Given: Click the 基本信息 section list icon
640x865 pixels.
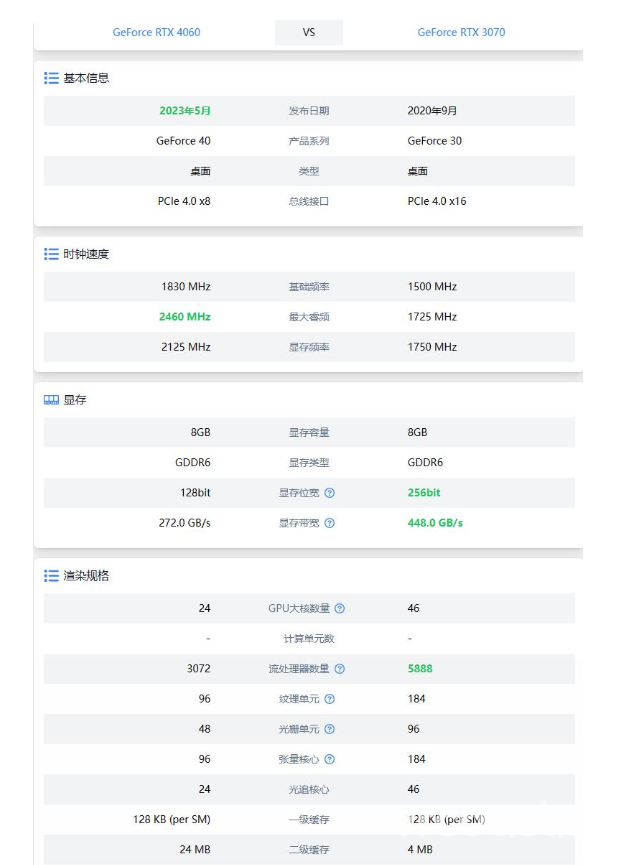Looking at the screenshot, I should (51, 78).
